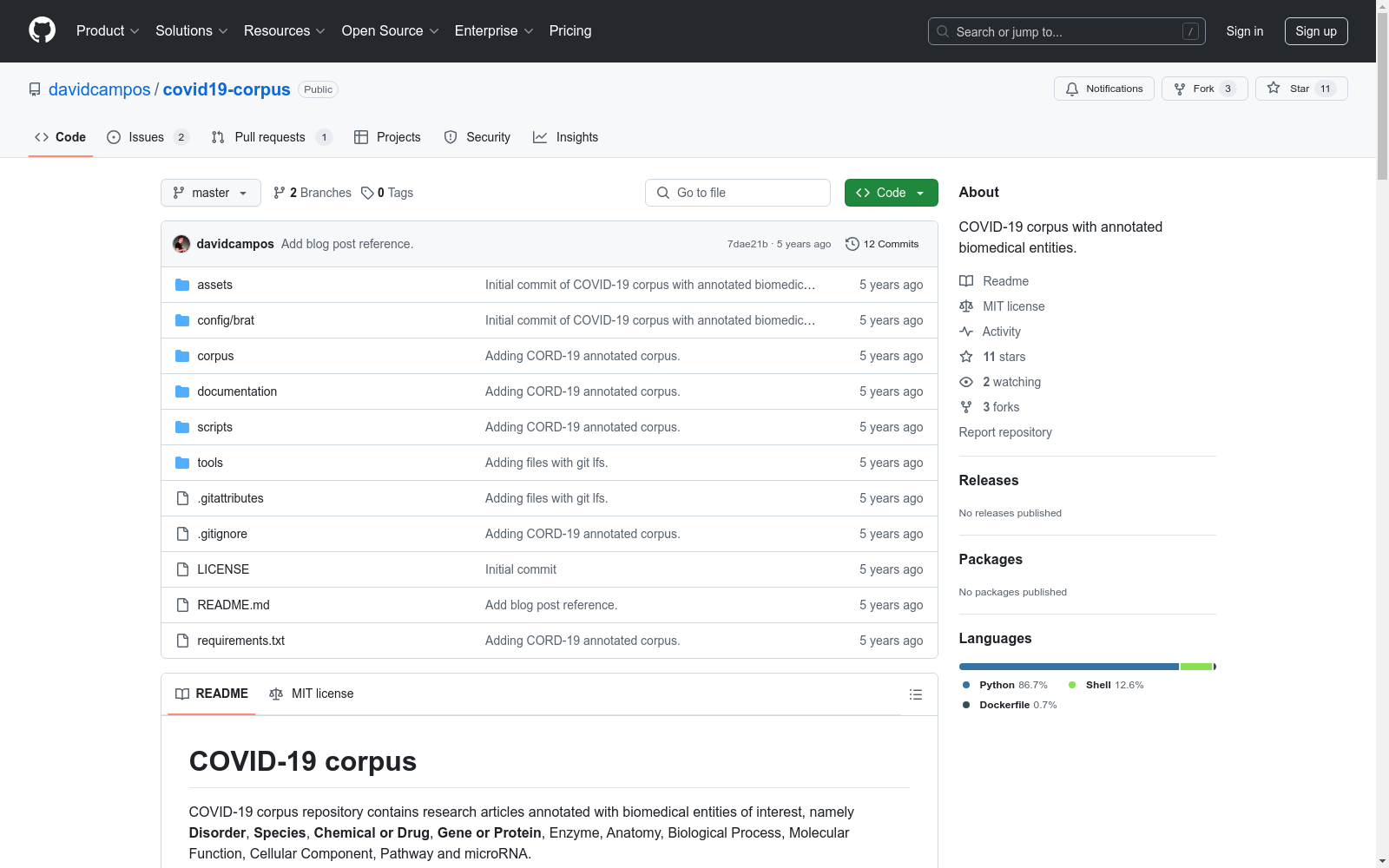The height and width of the screenshot is (868, 1389).
Task: Open davidcampos avatar in commit row
Action: pyautogui.click(x=181, y=244)
